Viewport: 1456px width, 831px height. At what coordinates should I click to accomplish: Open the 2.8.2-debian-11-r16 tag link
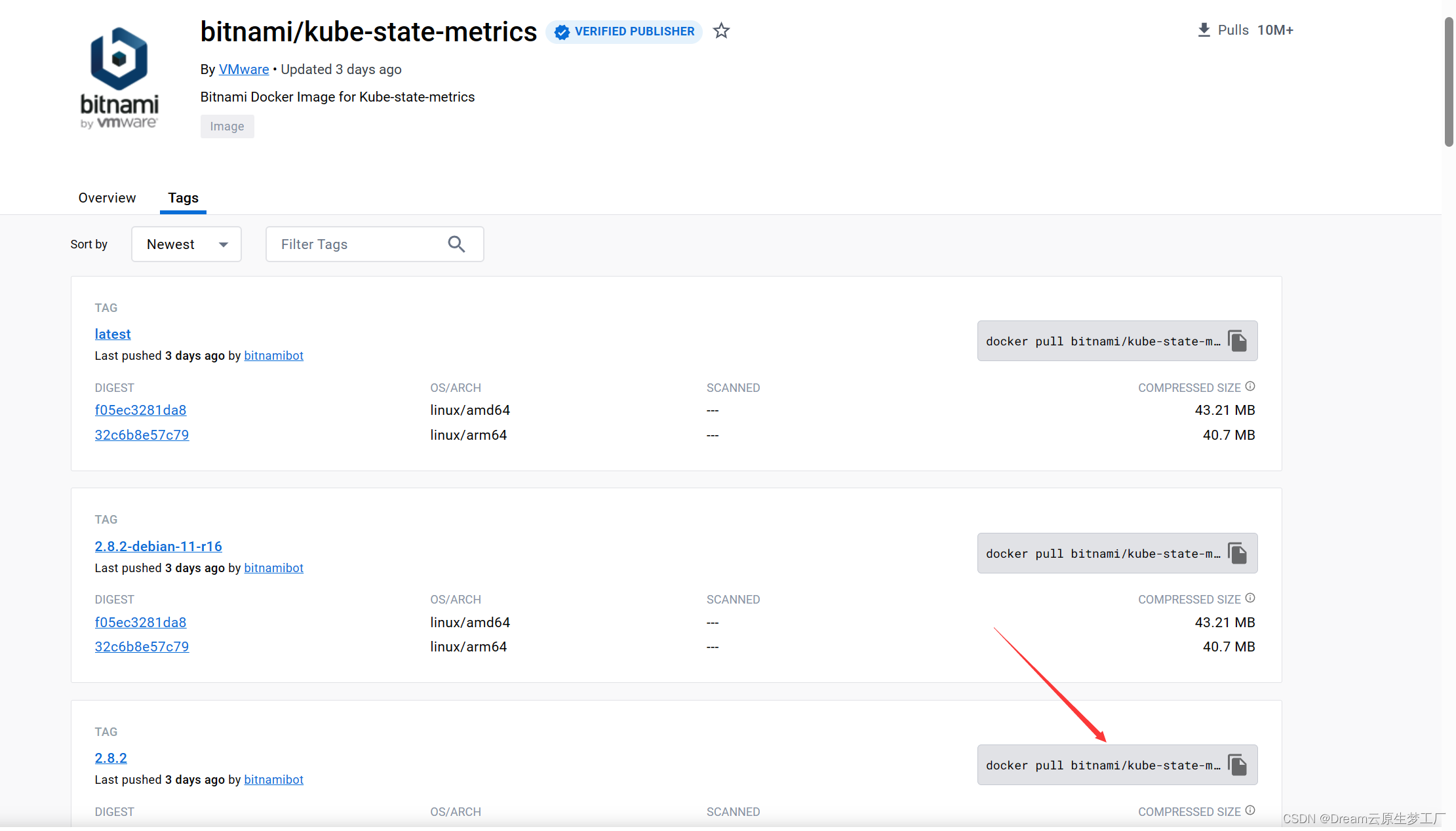[158, 546]
